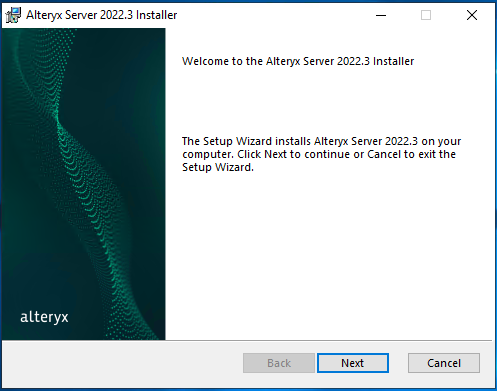This screenshot has width=497, height=391.
Task: Cancel the Alteryx Server setup wizard
Action: [x=444, y=363]
